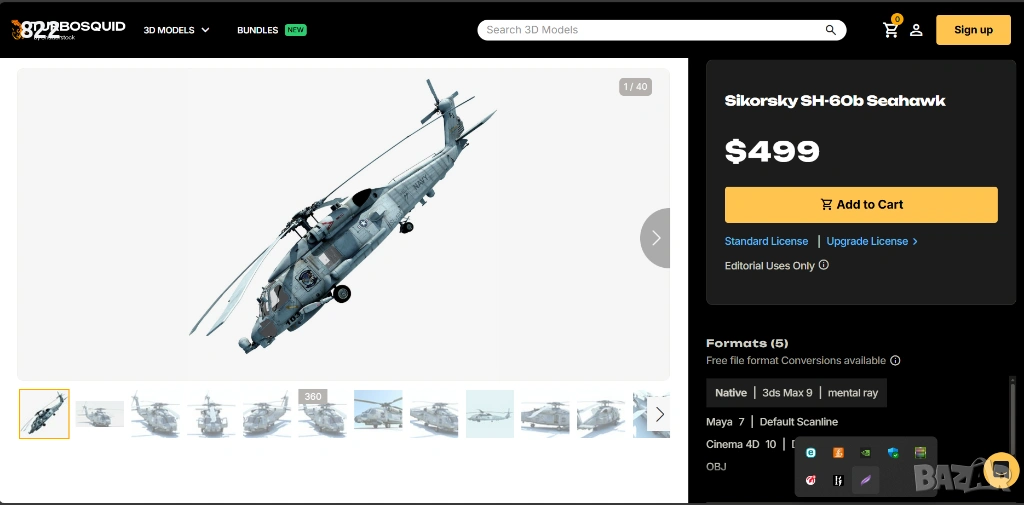The width and height of the screenshot is (1024, 505).
Task: Click the user account profile icon
Action: [916, 30]
